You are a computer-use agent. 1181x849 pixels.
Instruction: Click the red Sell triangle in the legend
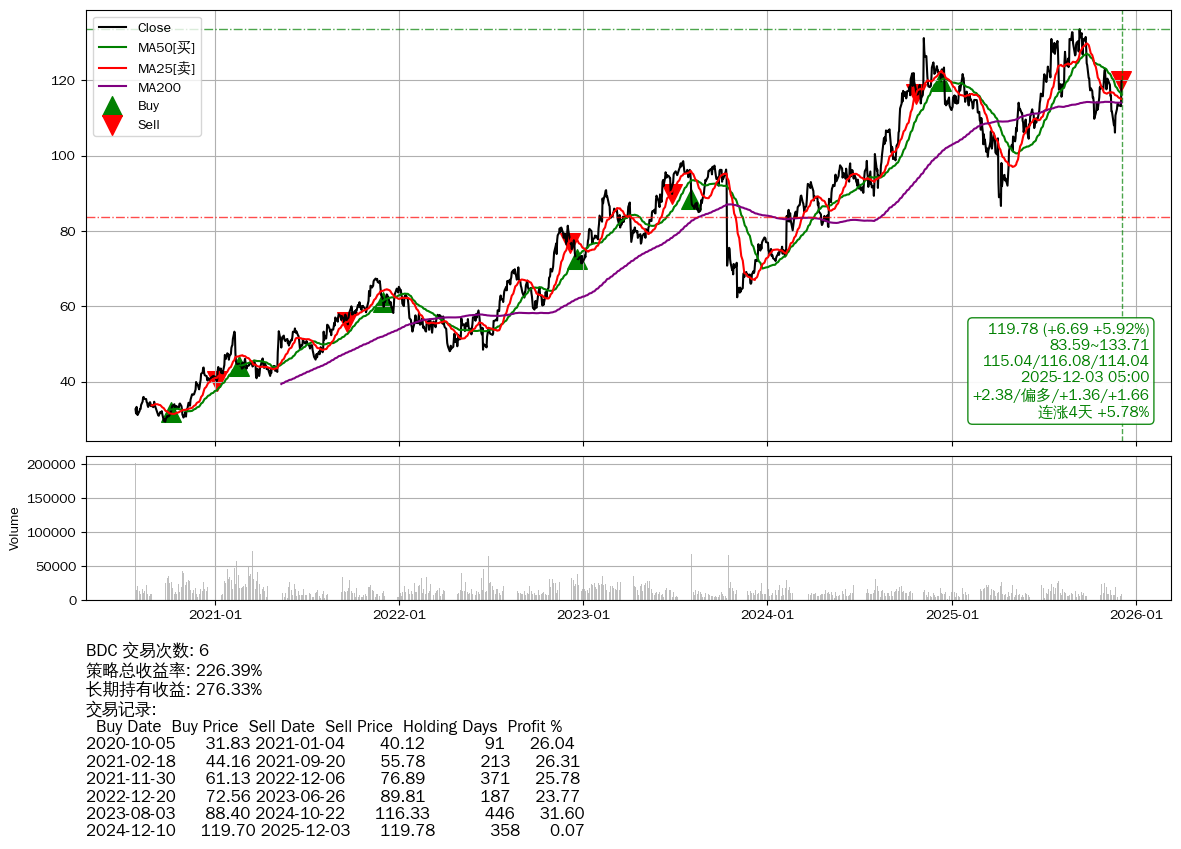click(x=113, y=125)
